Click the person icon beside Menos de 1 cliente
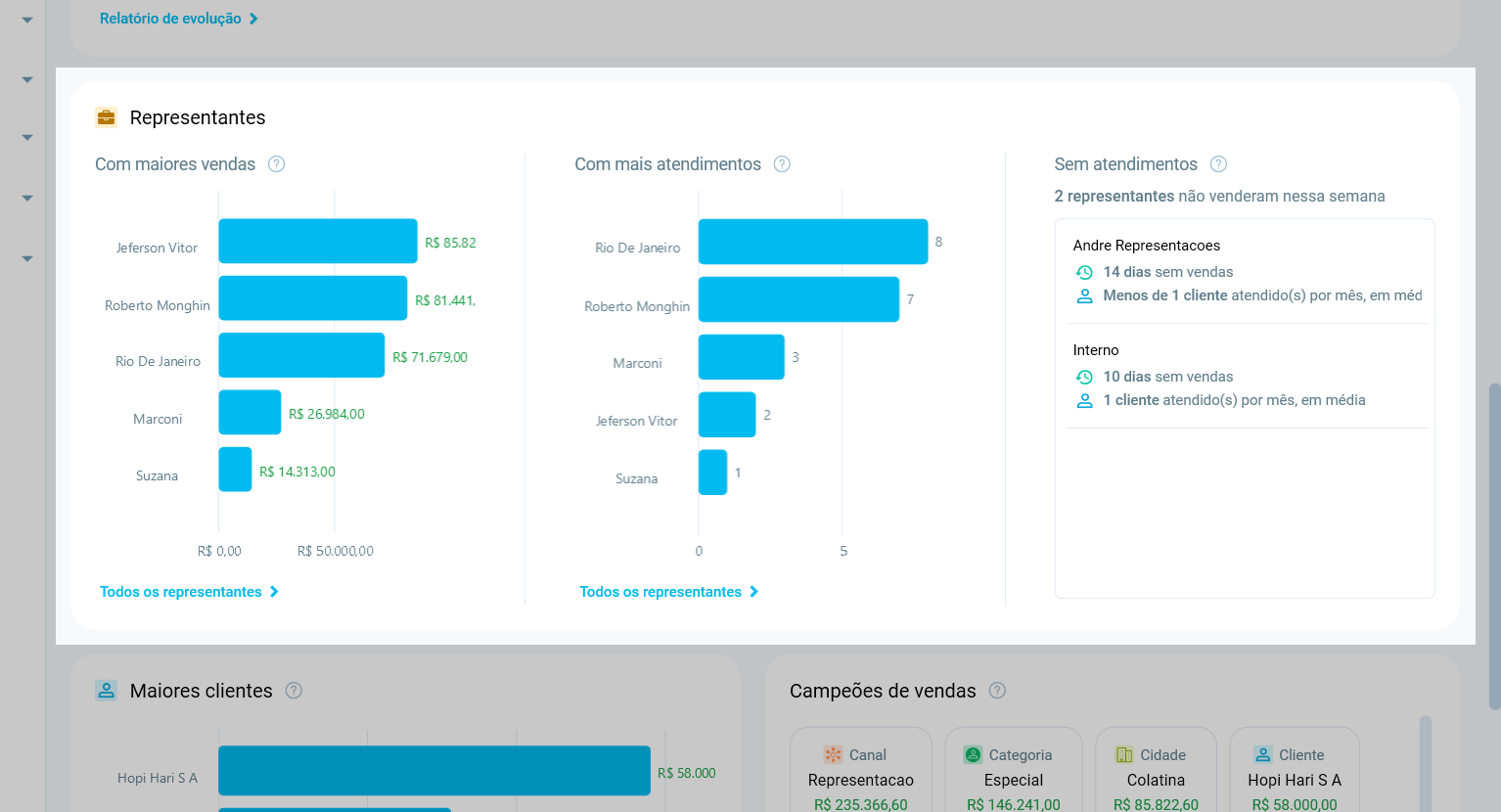 coord(1084,296)
